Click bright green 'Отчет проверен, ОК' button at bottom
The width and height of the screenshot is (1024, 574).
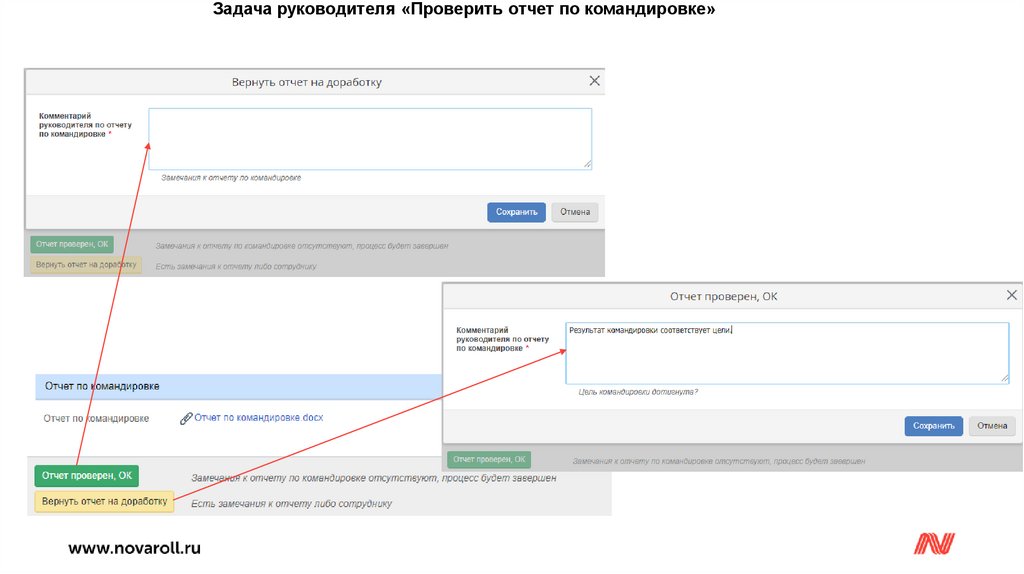tap(87, 475)
